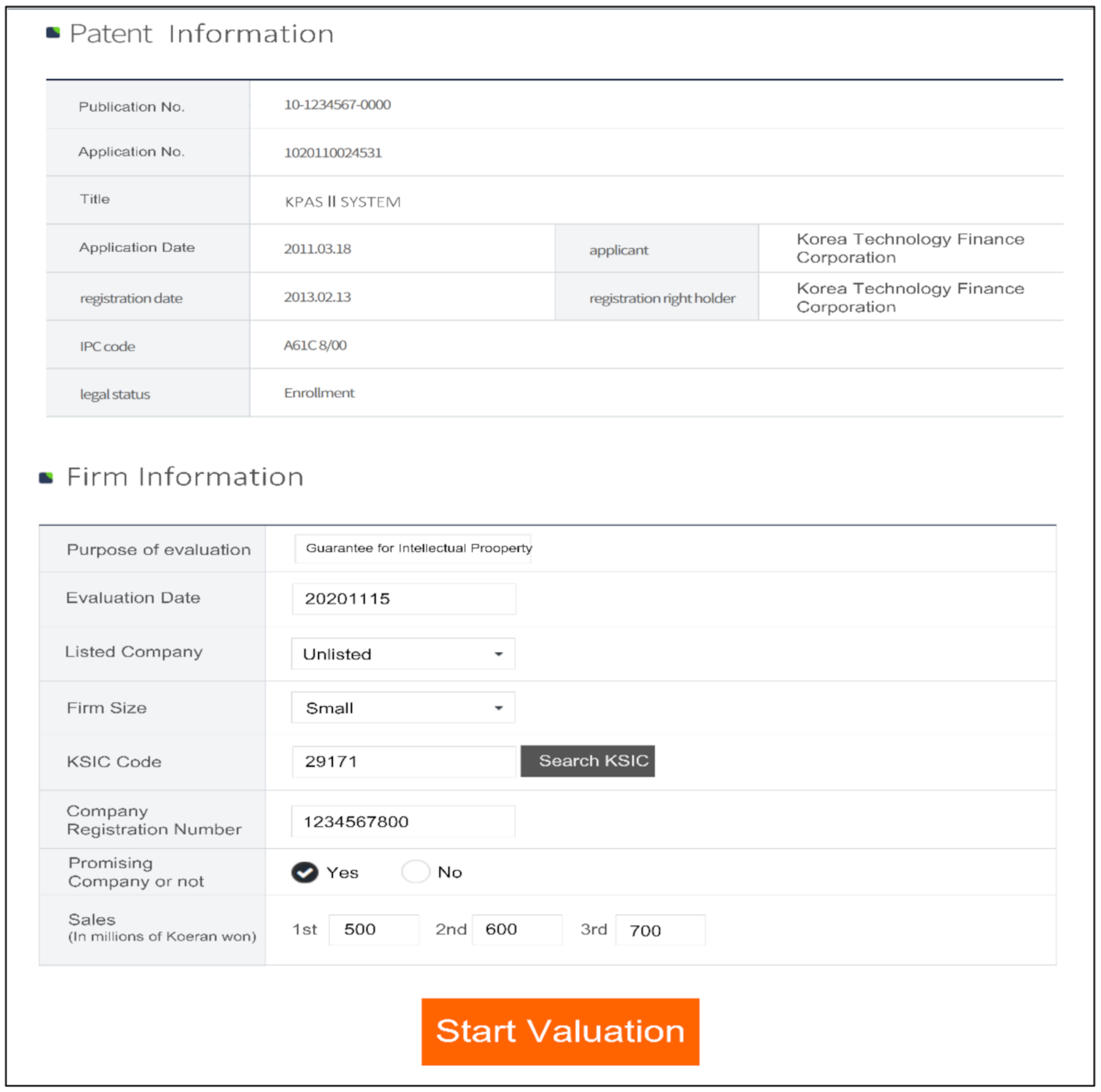Select the 2nd sales input field
This screenshot has height=1092, width=1101.
pyautogui.click(x=517, y=930)
